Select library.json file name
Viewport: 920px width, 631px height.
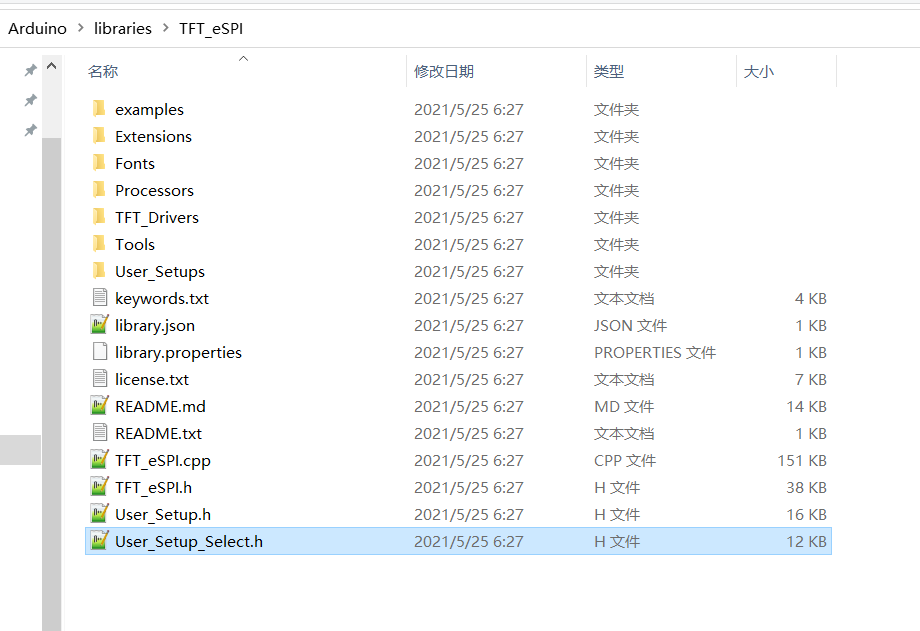click(x=155, y=326)
